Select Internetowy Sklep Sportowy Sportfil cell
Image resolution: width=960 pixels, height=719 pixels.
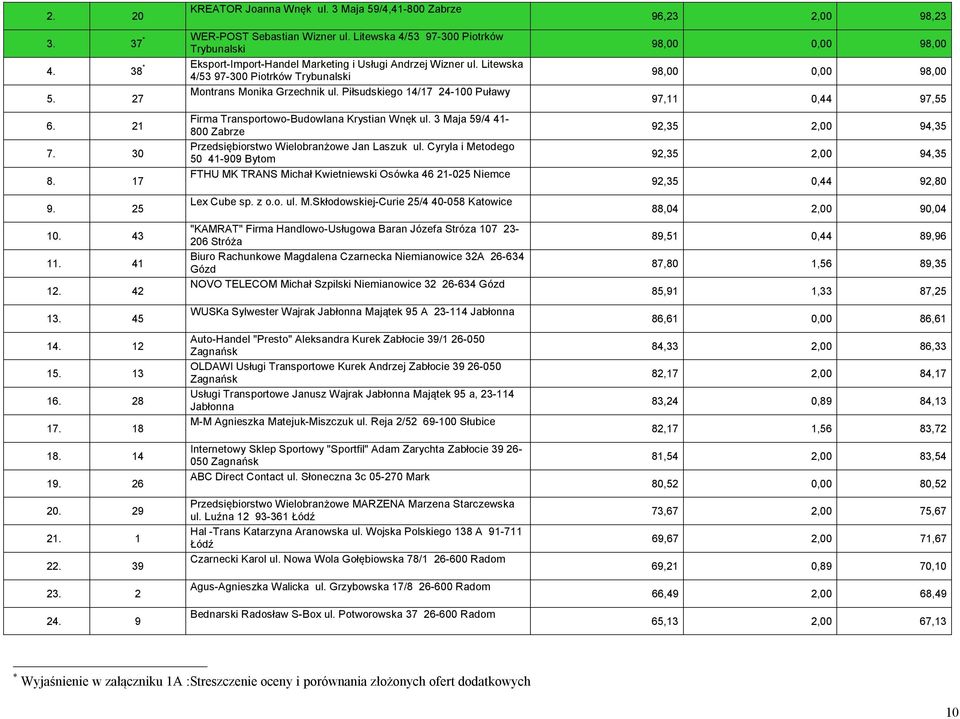tap(358, 456)
